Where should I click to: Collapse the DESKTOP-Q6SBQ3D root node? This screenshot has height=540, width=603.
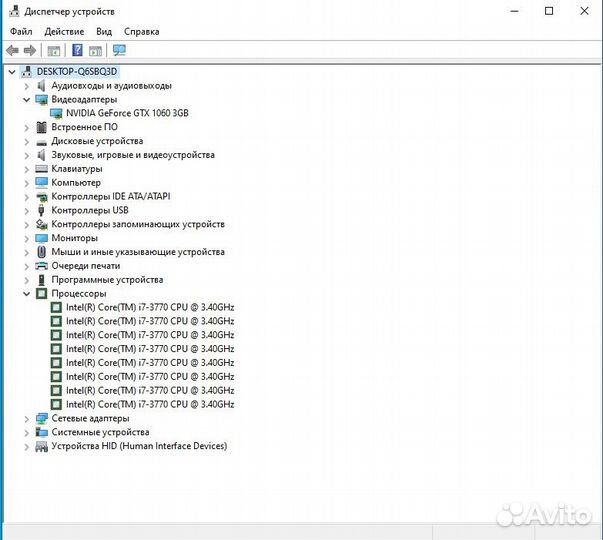click(12, 72)
